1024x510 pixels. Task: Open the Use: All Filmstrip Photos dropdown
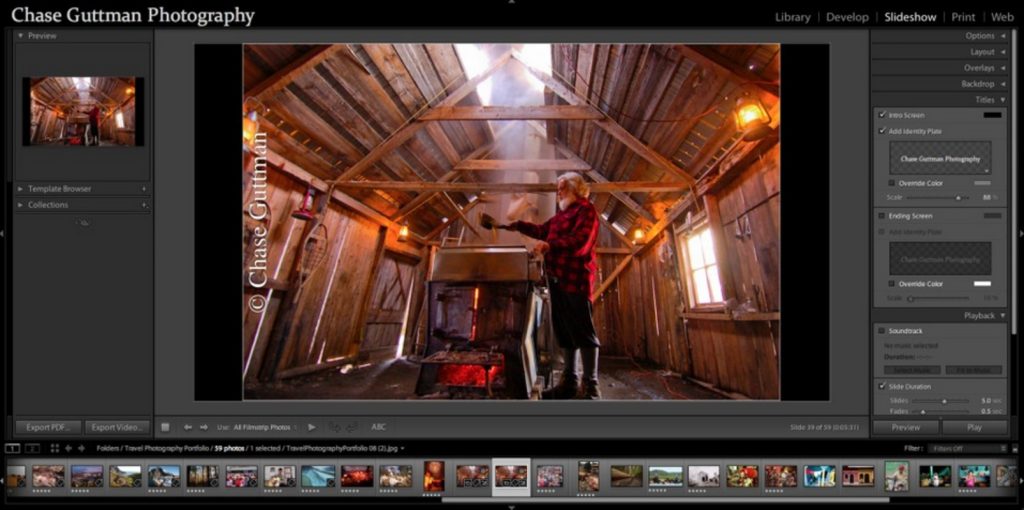265,427
